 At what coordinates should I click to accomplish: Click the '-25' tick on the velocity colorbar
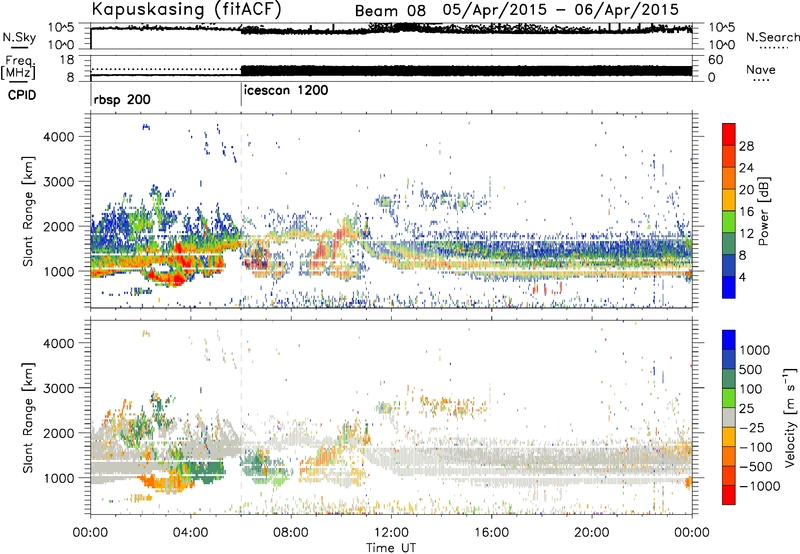click(752, 428)
